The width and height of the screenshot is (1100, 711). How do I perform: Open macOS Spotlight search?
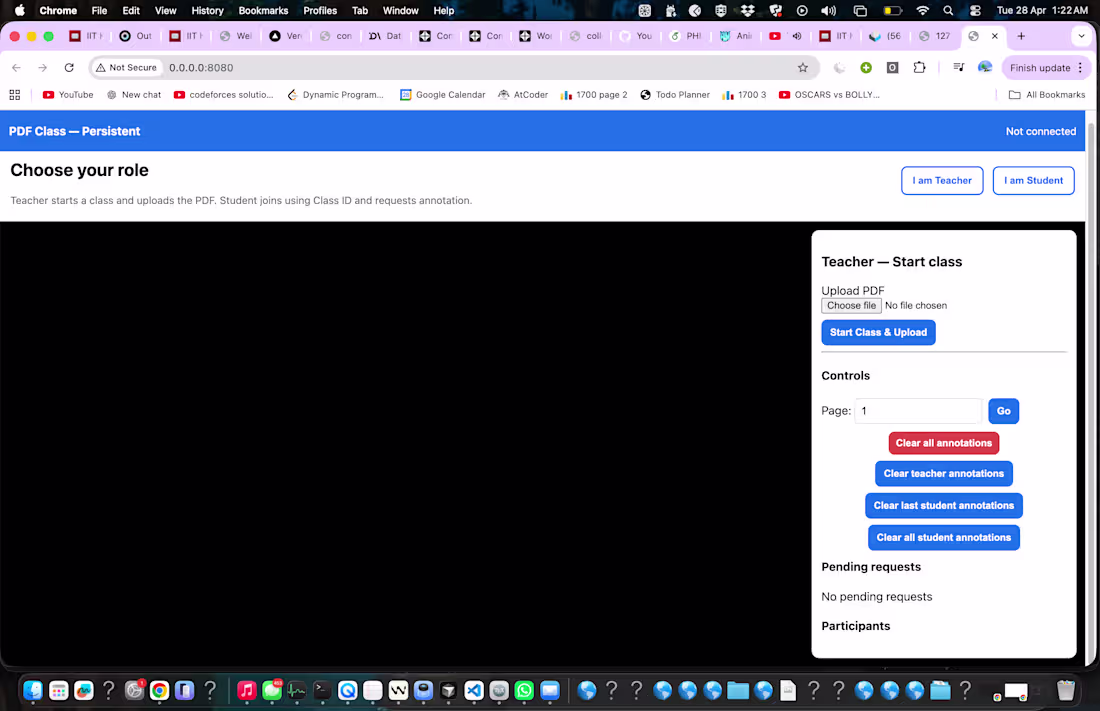(948, 11)
